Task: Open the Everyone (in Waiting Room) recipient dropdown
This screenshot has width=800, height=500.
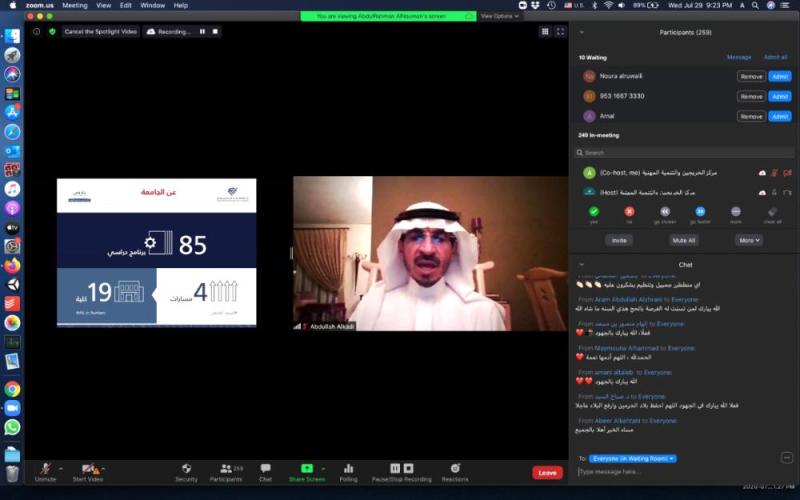Action: 633,459
